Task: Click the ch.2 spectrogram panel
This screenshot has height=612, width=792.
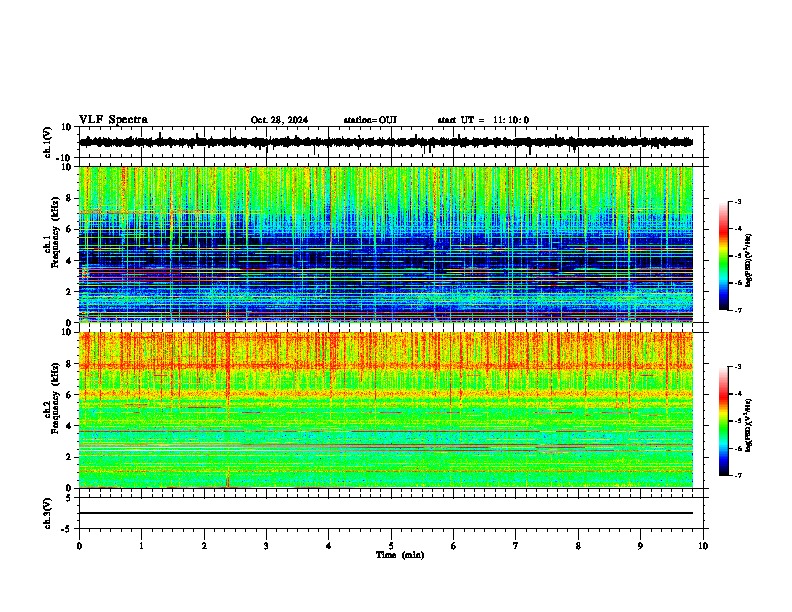Action: pos(386,410)
